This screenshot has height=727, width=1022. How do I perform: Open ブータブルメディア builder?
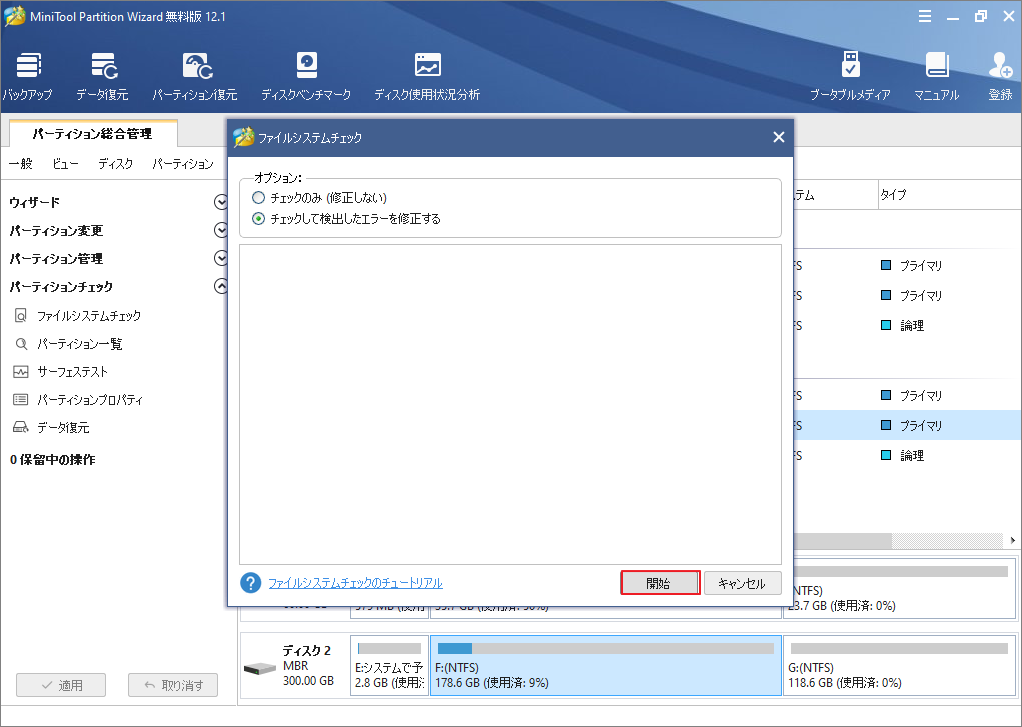point(850,76)
